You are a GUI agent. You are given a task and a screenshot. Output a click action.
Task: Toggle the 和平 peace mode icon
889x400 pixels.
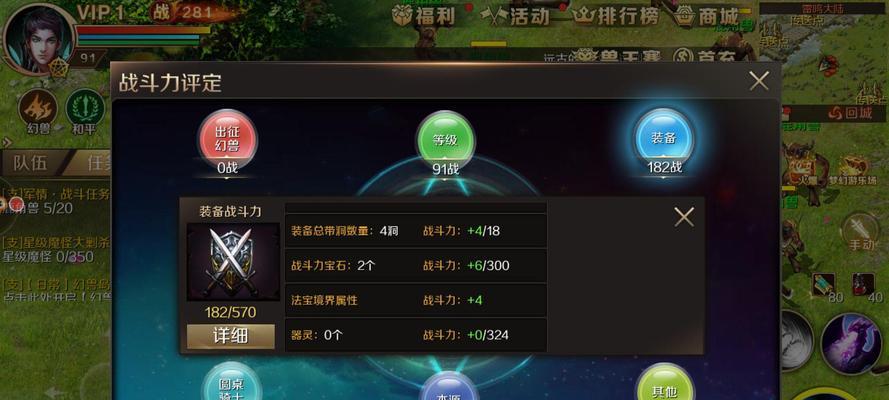point(84,108)
